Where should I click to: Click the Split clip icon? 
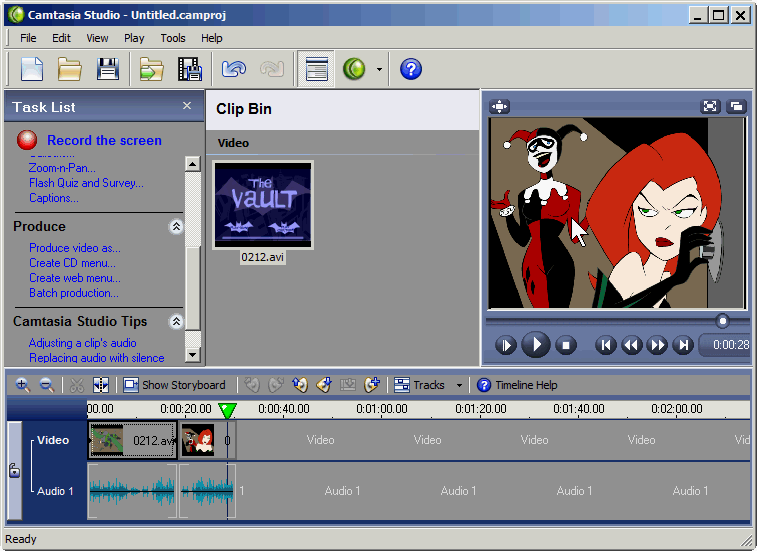click(100, 385)
